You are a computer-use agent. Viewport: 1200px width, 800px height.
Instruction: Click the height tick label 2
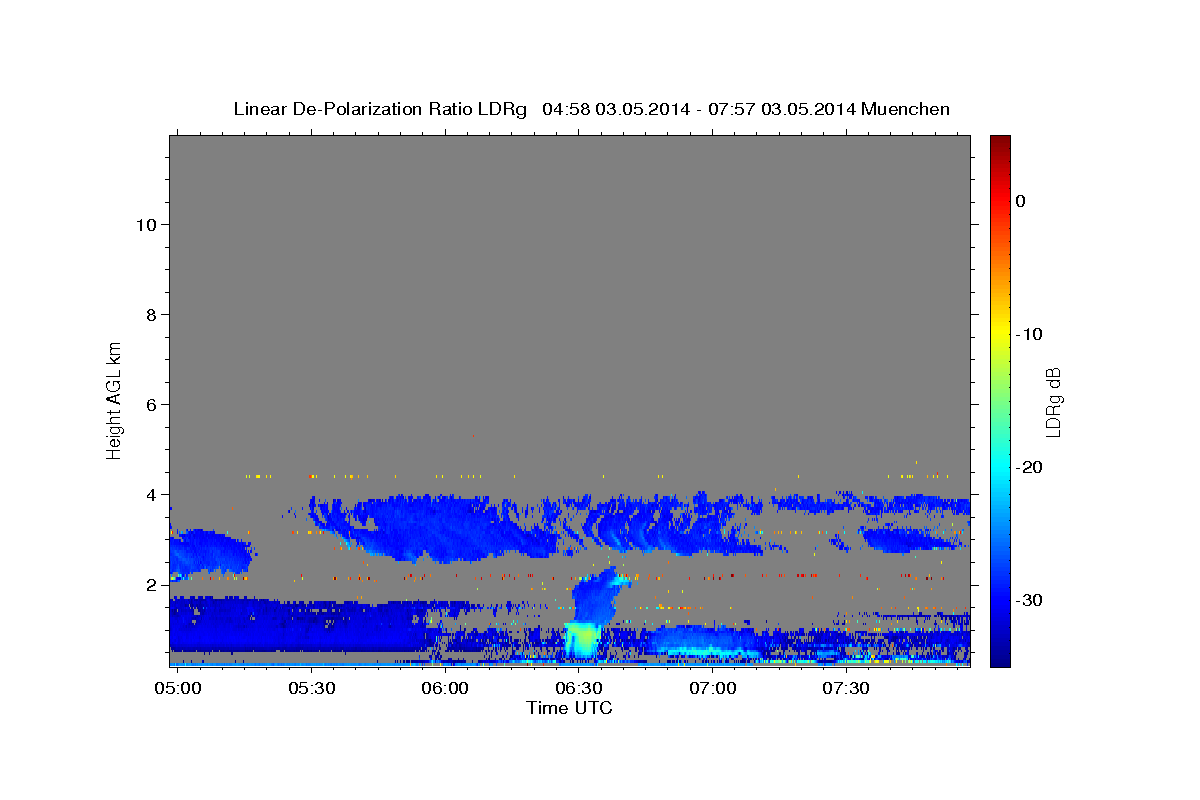point(152,585)
